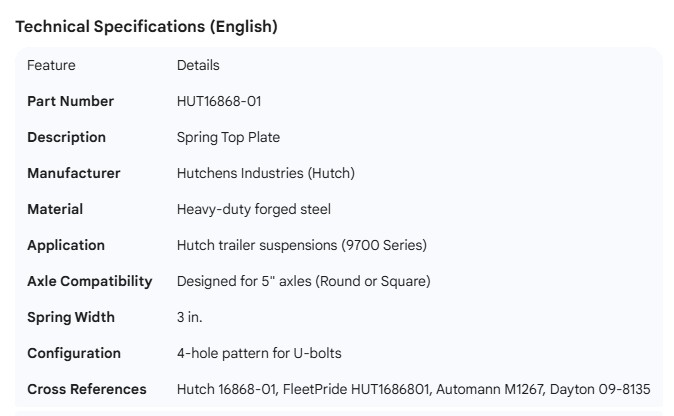Click the Cross References values text
Screen dimensions: 674x416
pos(414,389)
